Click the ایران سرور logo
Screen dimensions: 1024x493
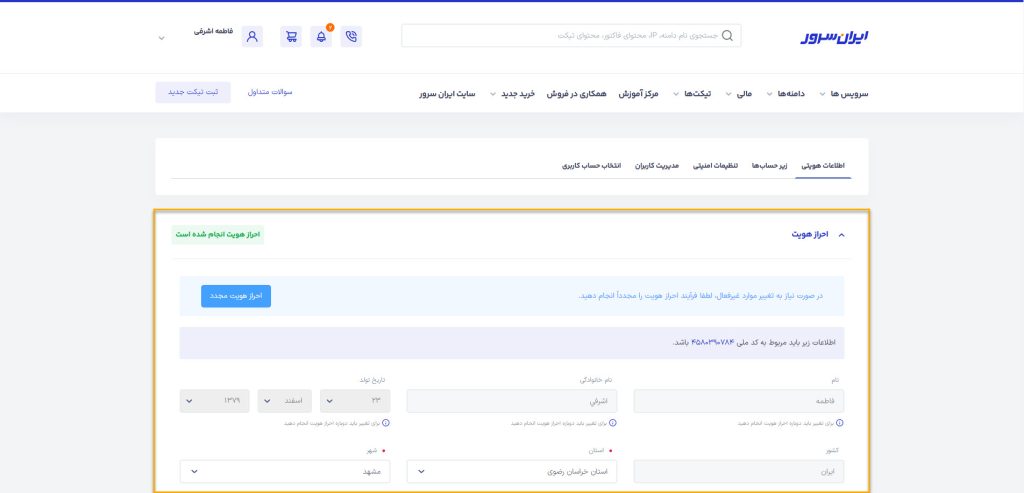(x=834, y=37)
